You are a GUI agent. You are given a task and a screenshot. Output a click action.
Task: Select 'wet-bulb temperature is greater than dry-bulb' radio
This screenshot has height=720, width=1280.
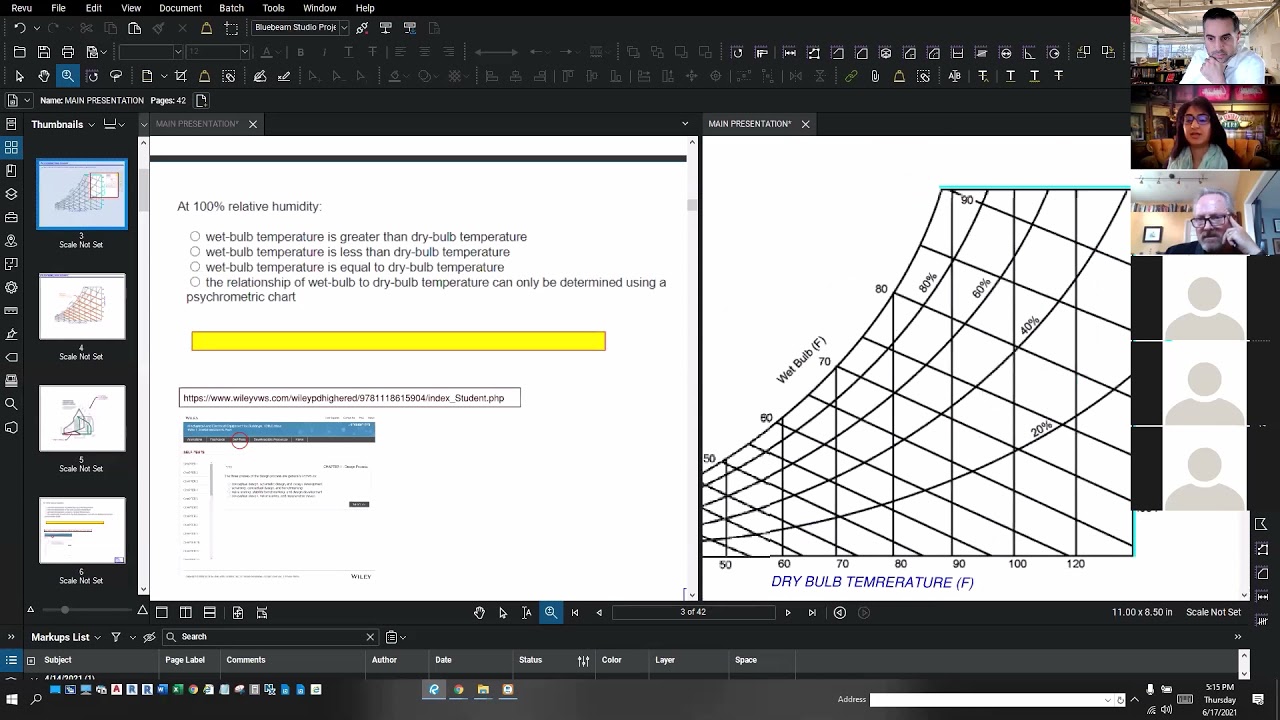195,237
